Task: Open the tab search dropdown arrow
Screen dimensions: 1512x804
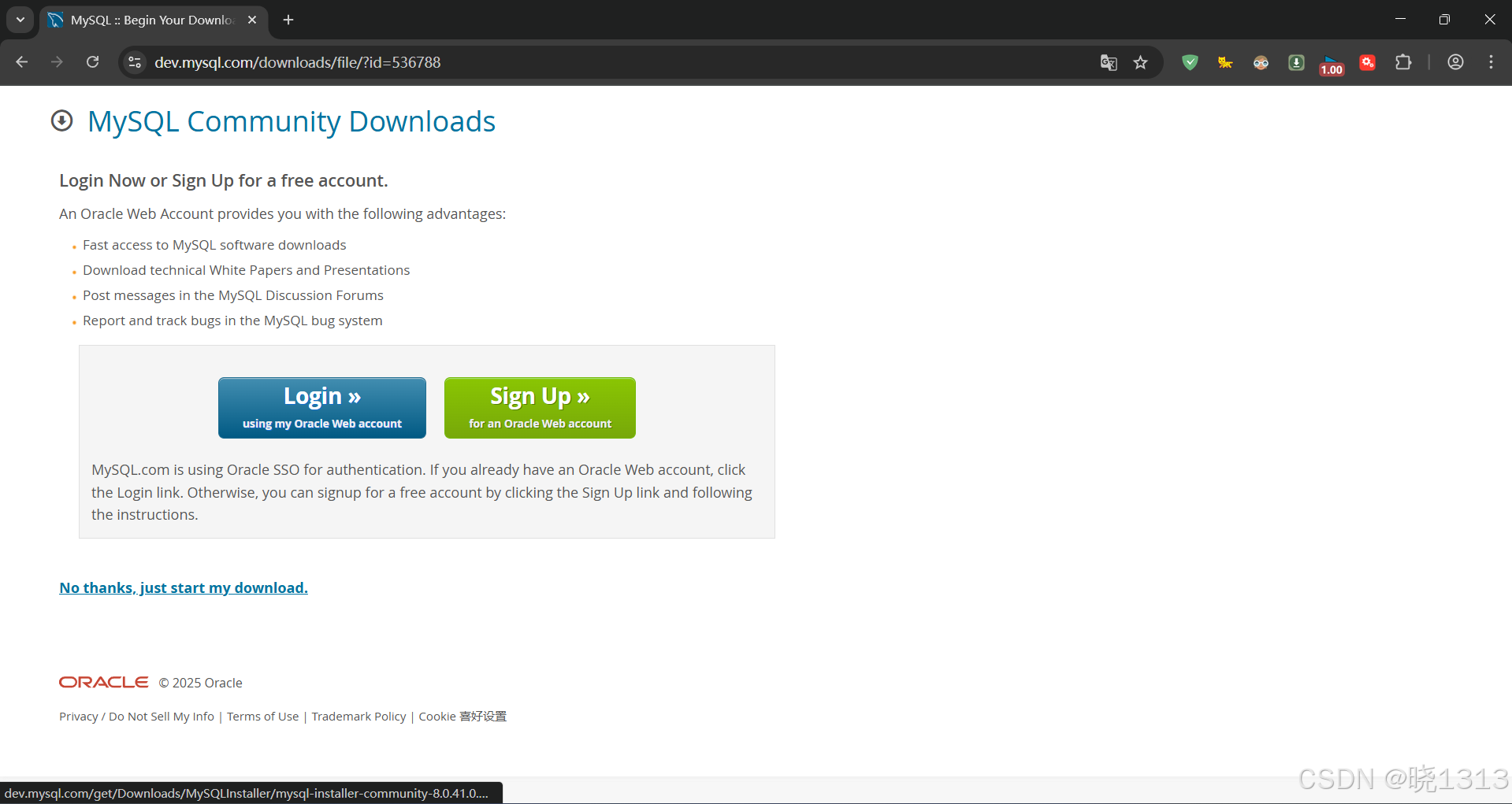Action: click(20, 20)
